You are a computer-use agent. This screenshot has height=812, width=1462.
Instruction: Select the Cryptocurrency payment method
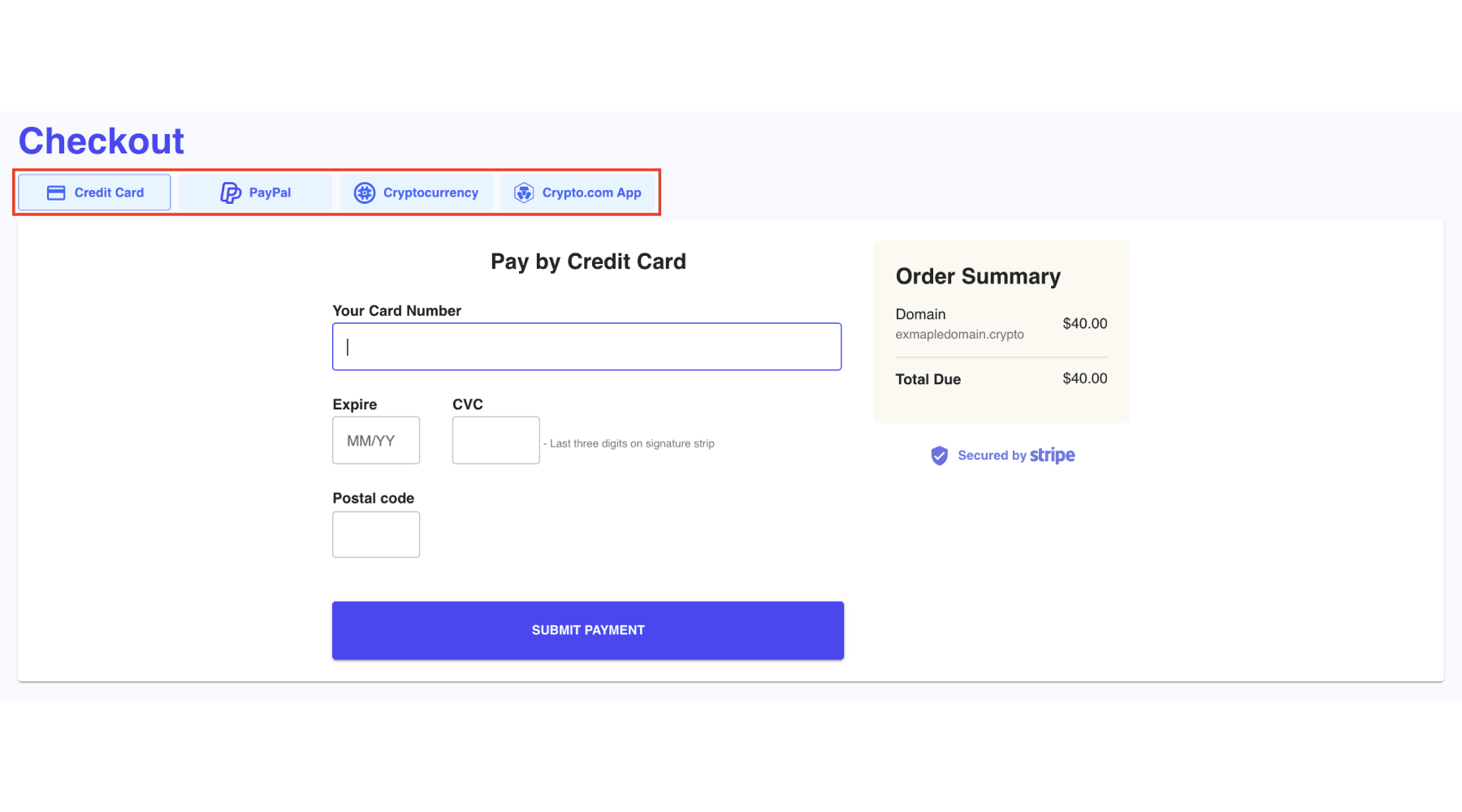(416, 192)
